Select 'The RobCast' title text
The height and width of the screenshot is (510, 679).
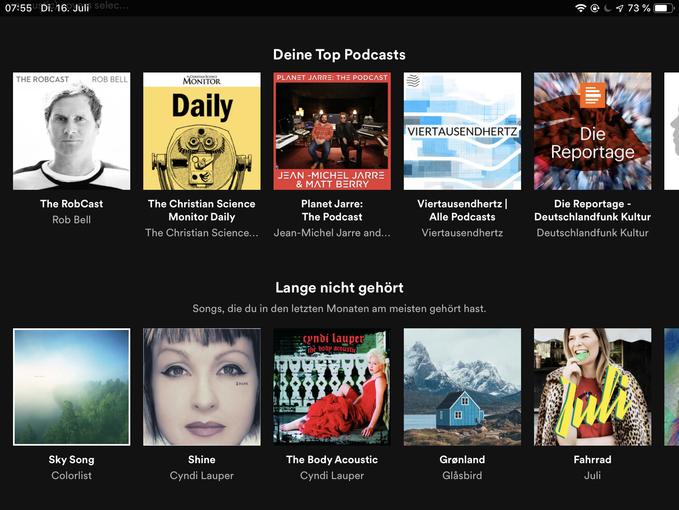point(71,204)
